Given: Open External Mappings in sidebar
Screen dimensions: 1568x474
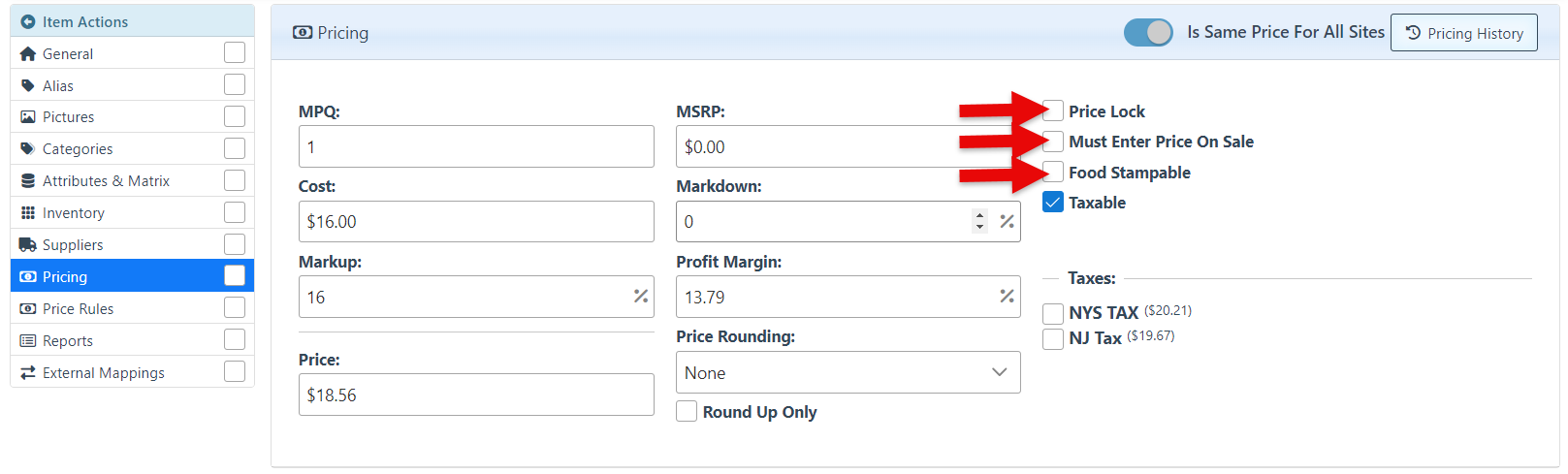Looking at the screenshot, I should [x=103, y=373].
